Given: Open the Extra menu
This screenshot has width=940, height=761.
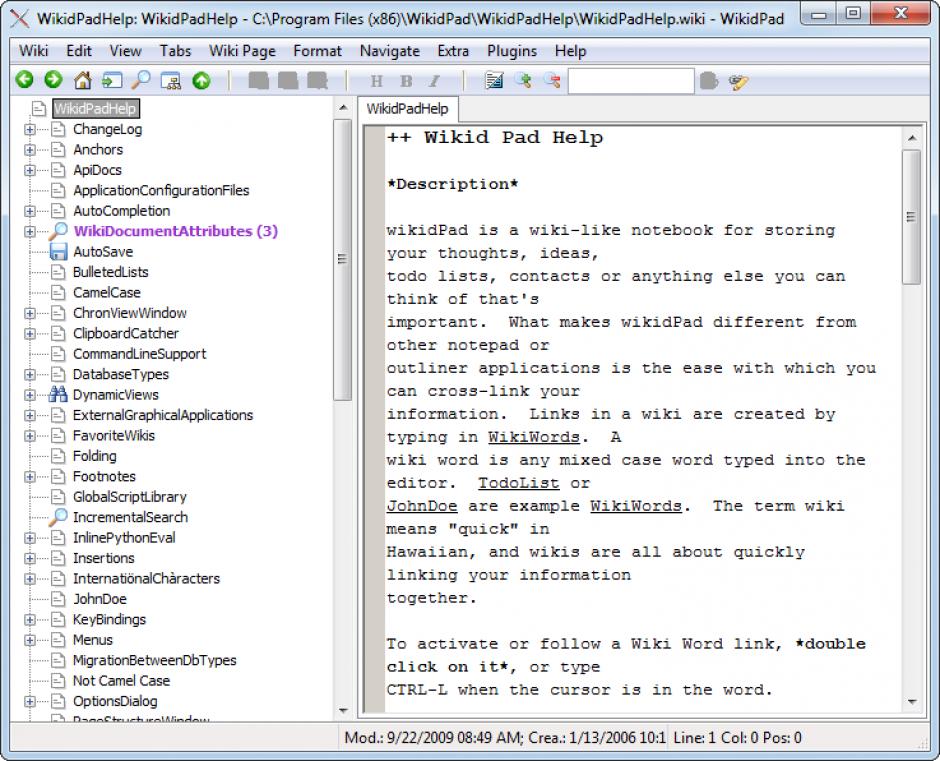Looking at the screenshot, I should point(453,51).
